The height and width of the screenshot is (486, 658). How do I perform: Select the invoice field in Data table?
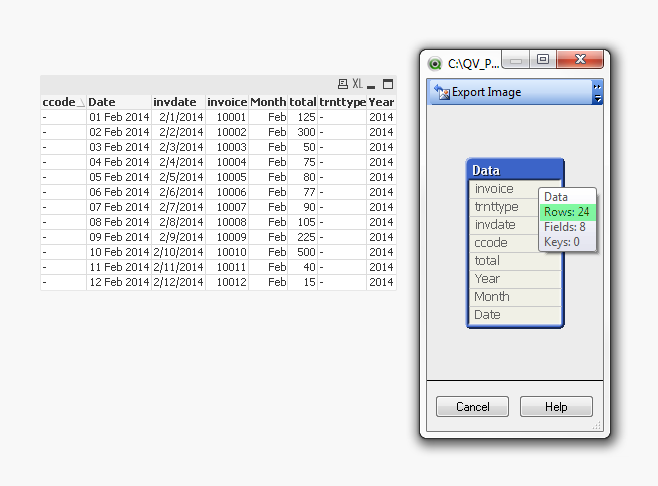point(504,189)
